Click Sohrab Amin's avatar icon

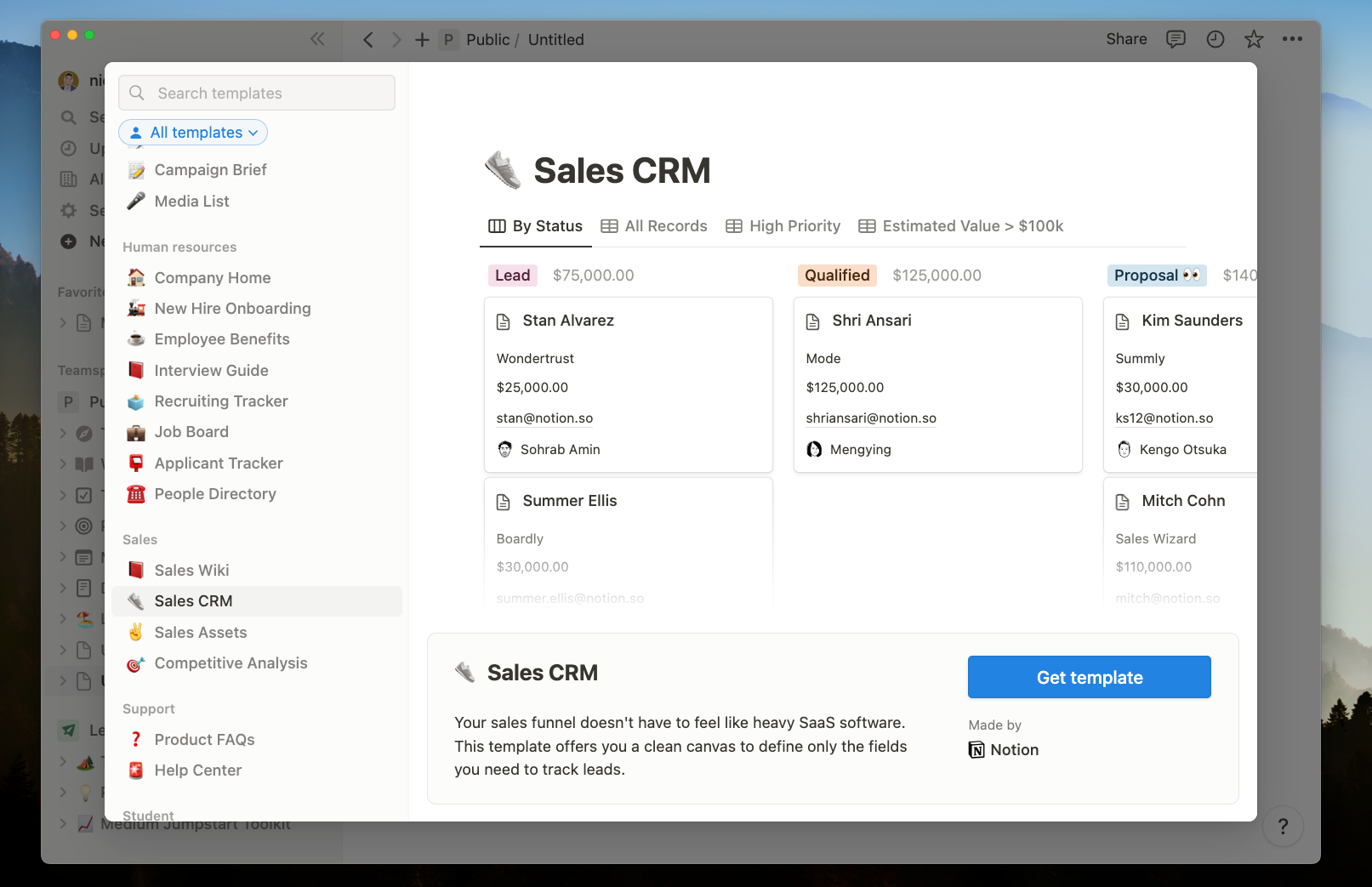click(505, 449)
